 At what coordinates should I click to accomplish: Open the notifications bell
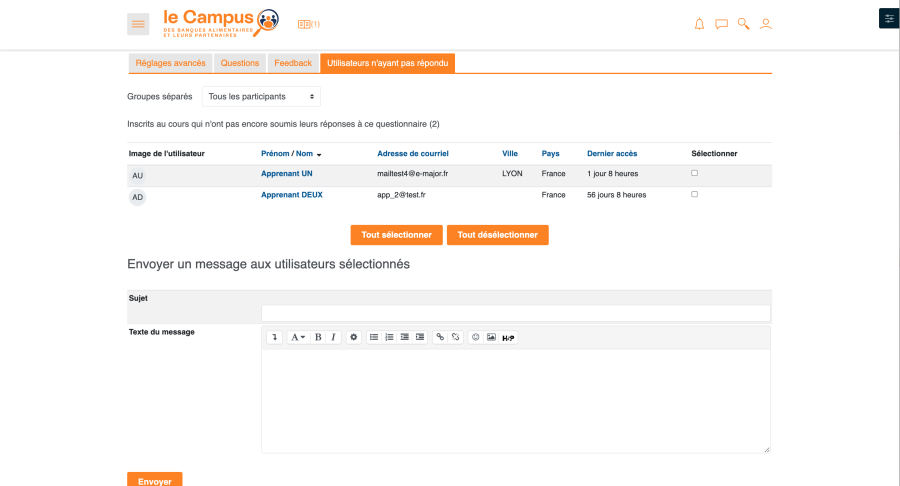(699, 24)
